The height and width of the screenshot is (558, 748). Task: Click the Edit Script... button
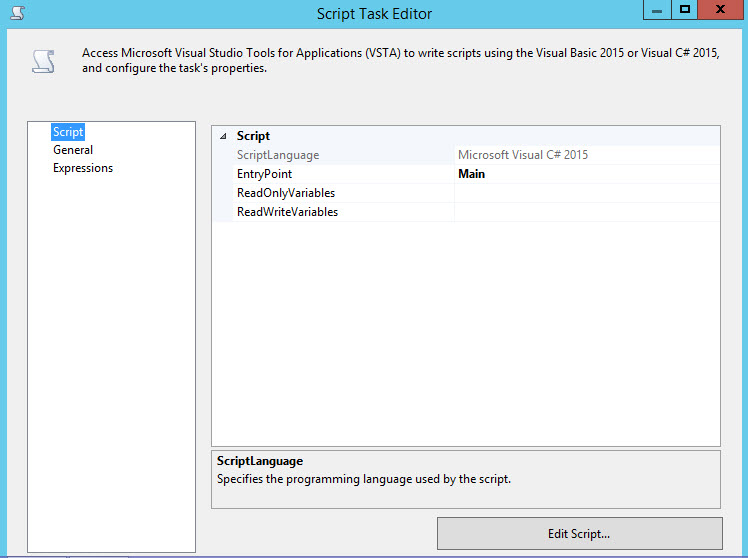coord(580,534)
